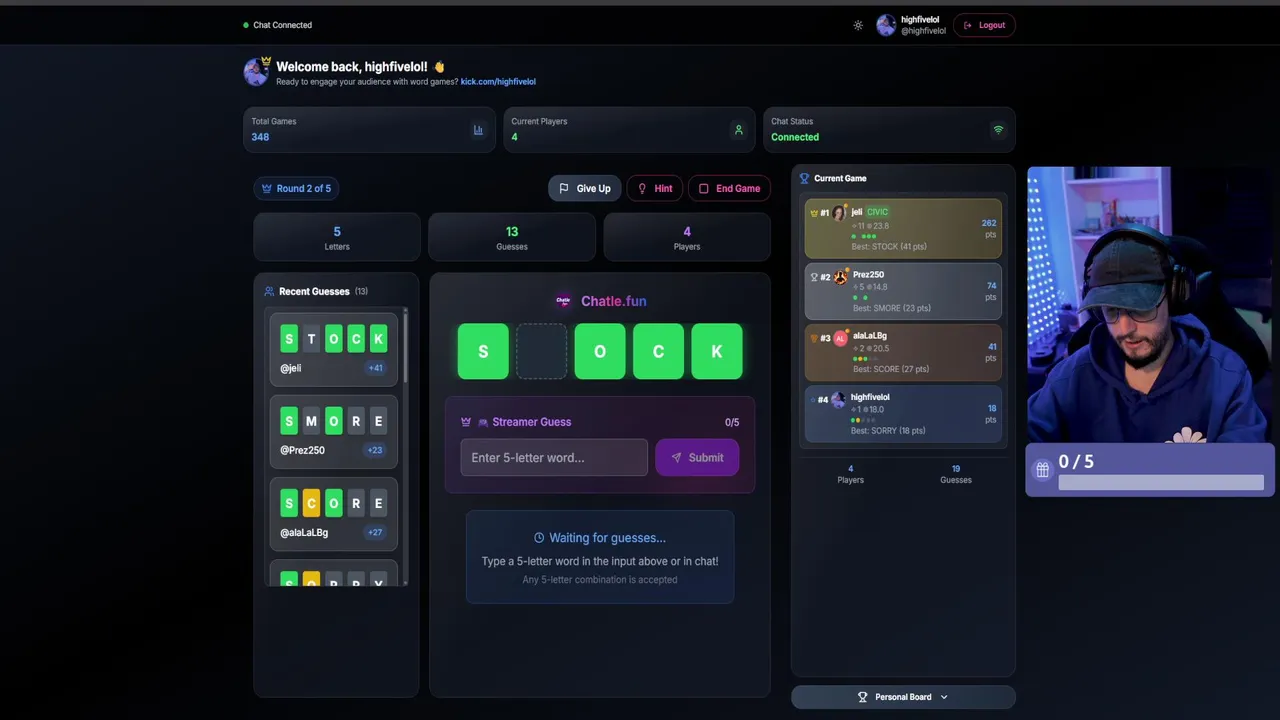Select the #2 Prez250 leaderboard row
This screenshot has width=1280, height=720.
click(903, 291)
